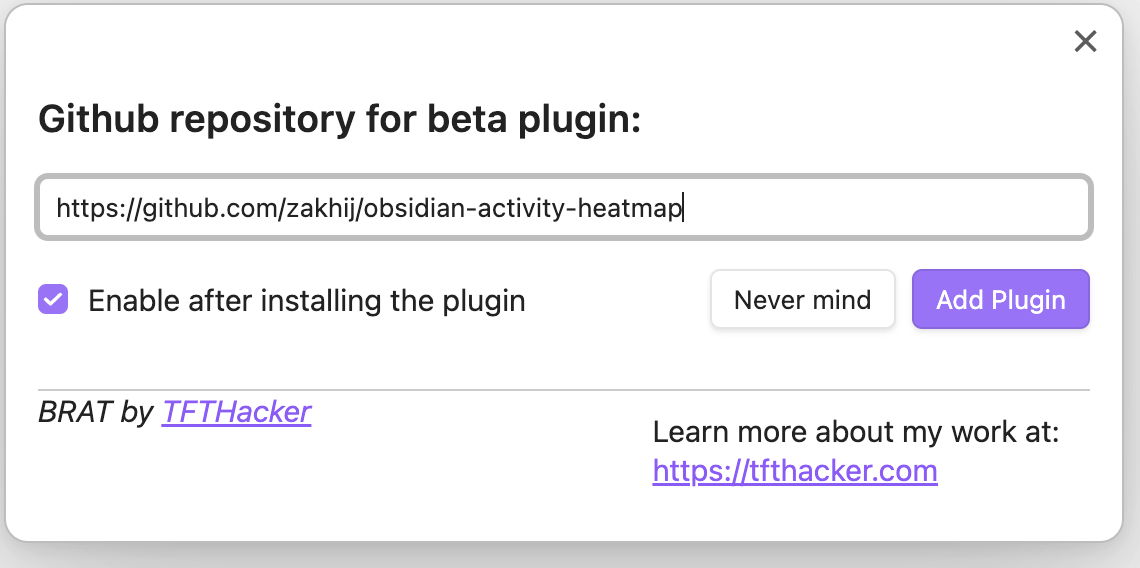Click the "Enable after installing the plugin" label
This screenshot has width=1140, height=568.
point(306,300)
